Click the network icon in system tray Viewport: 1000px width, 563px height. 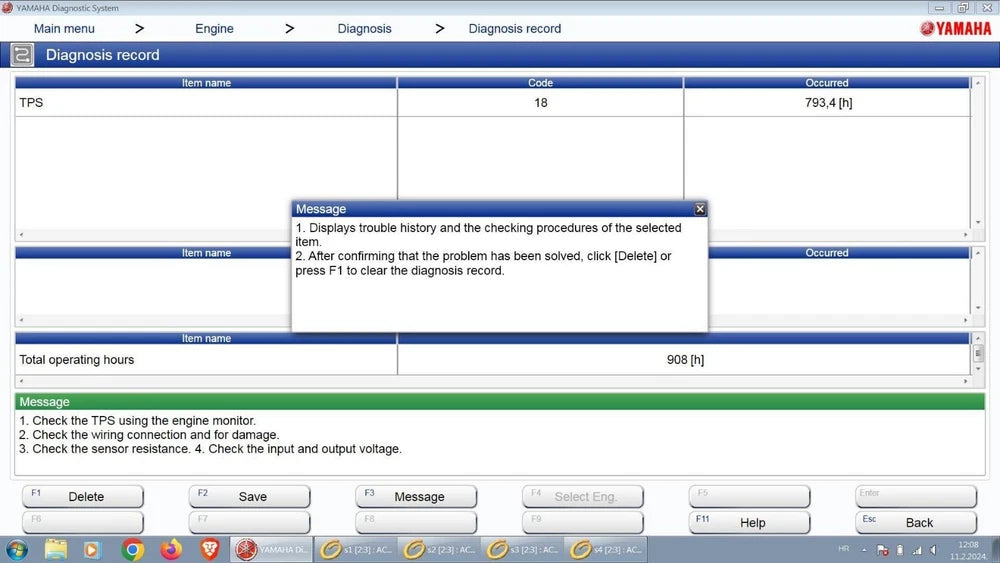(x=916, y=550)
